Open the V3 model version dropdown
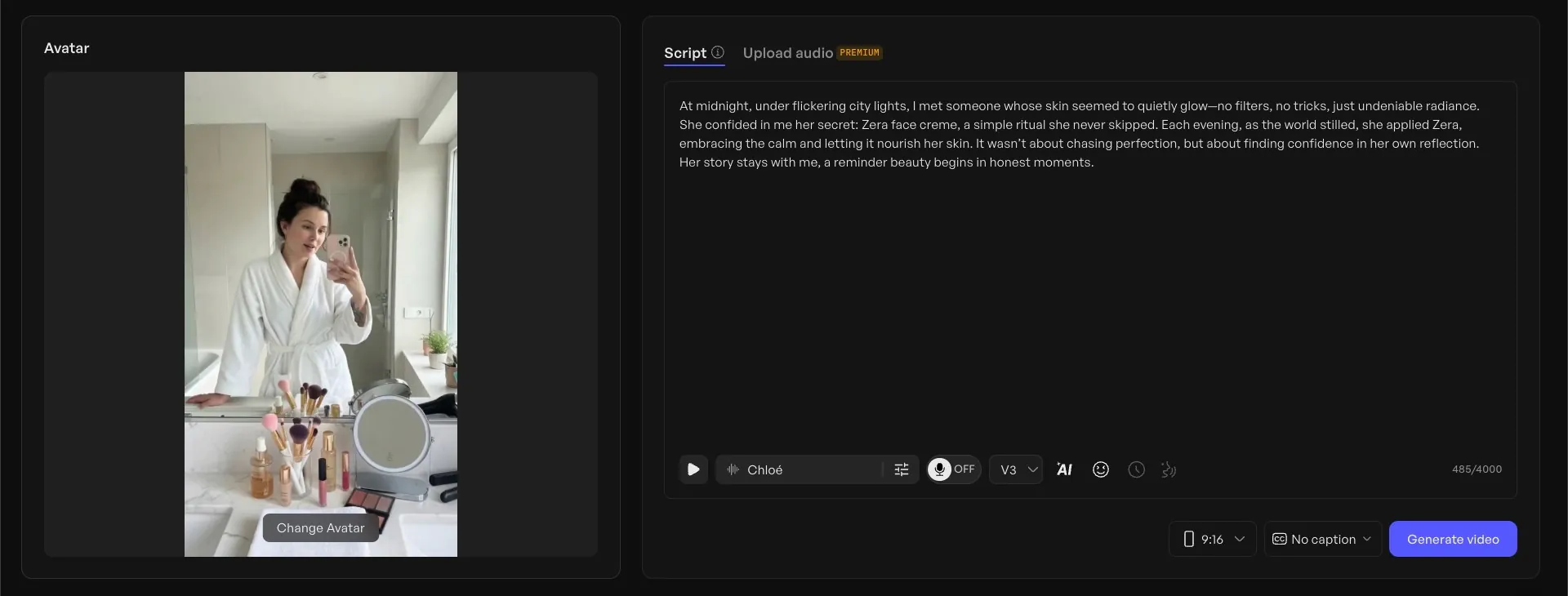The width and height of the screenshot is (1568, 596). point(1016,469)
